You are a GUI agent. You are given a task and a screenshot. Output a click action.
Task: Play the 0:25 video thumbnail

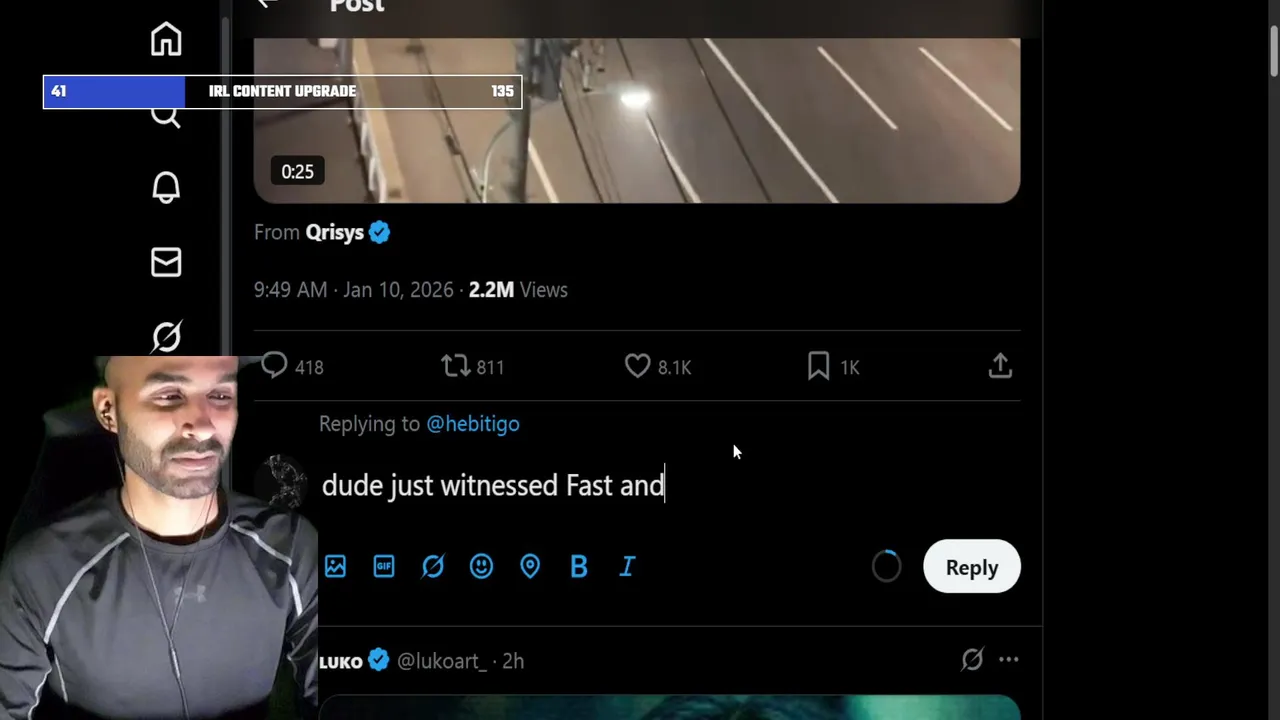tap(636, 120)
